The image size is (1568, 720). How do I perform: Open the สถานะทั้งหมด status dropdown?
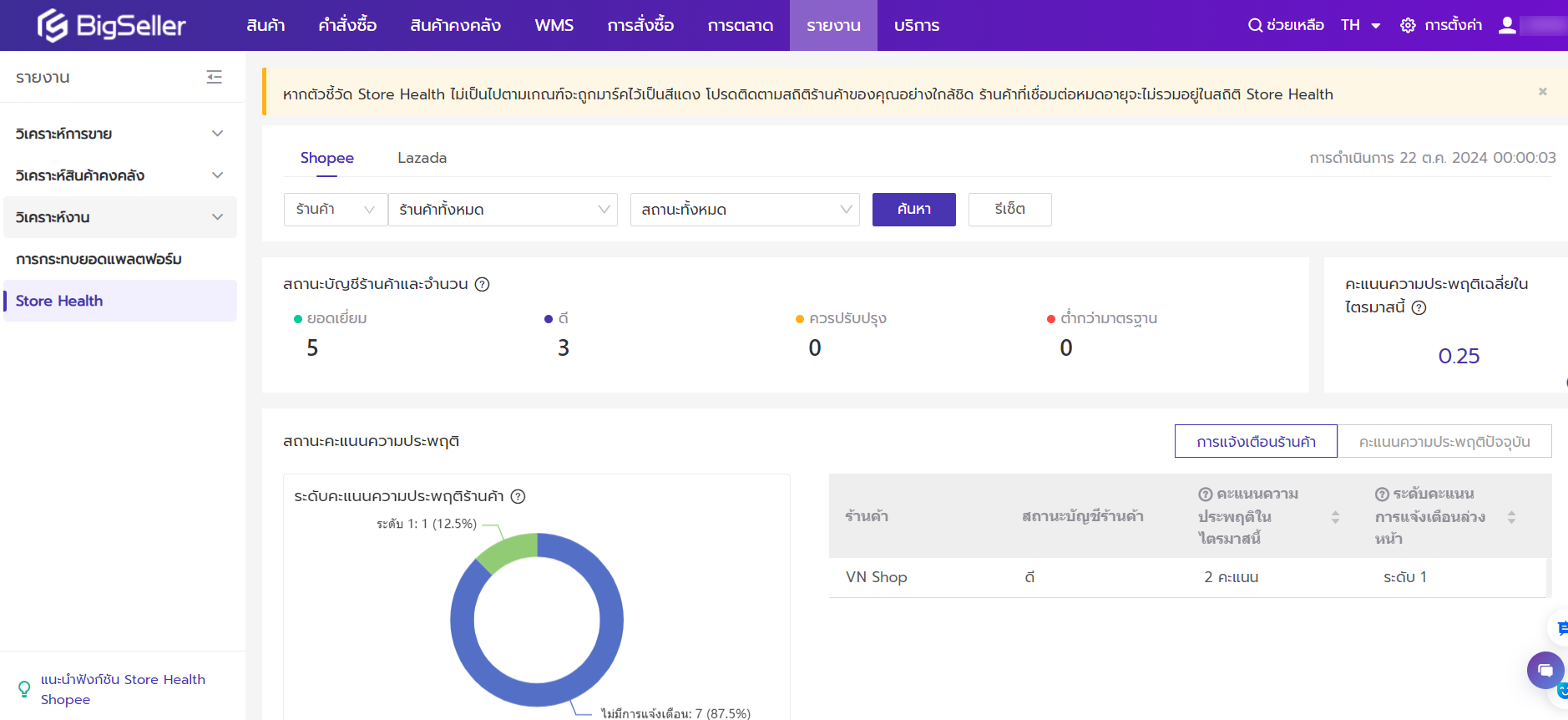point(745,210)
